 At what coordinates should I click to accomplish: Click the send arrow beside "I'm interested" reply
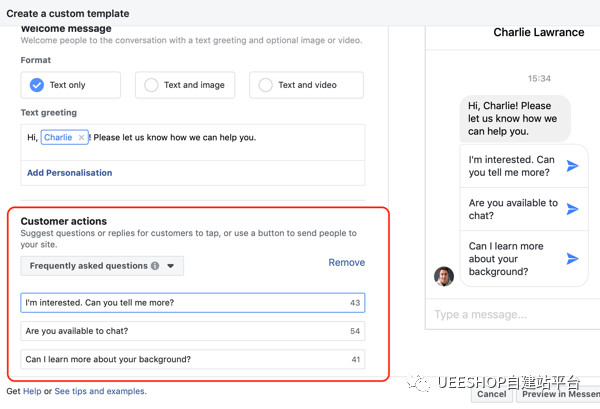point(572,166)
